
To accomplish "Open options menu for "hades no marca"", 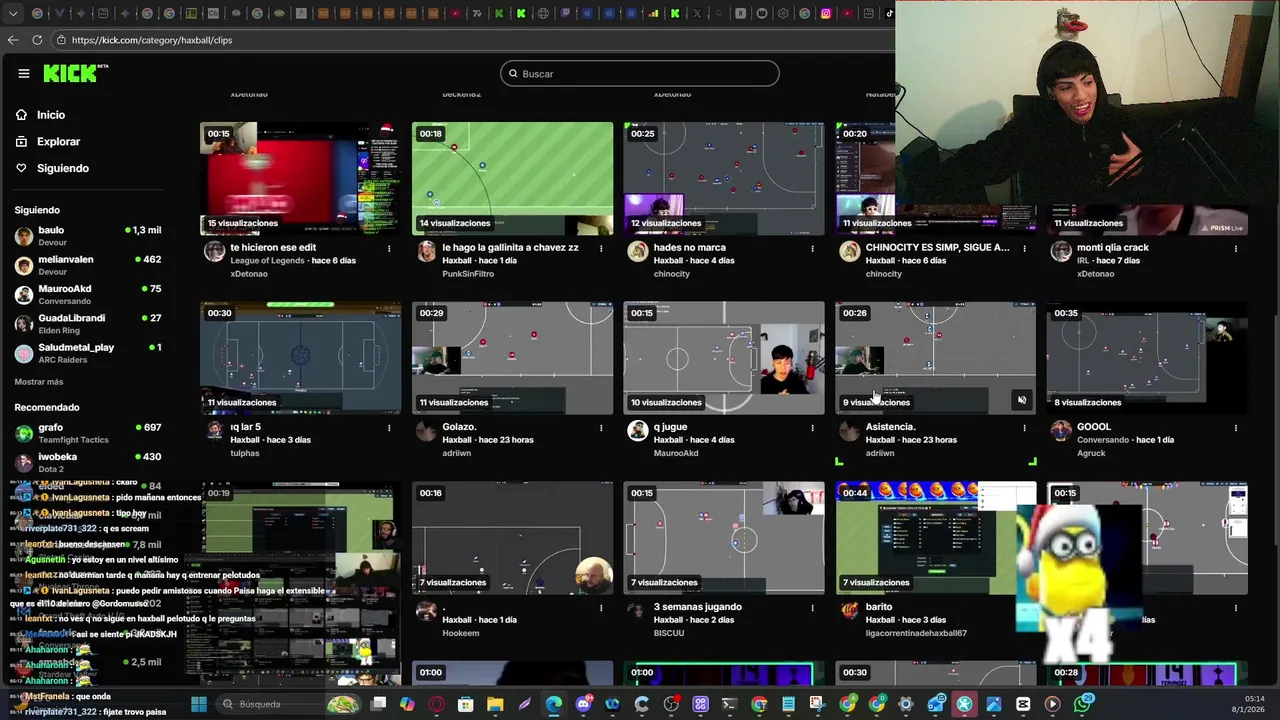I will [x=812, y=248].
